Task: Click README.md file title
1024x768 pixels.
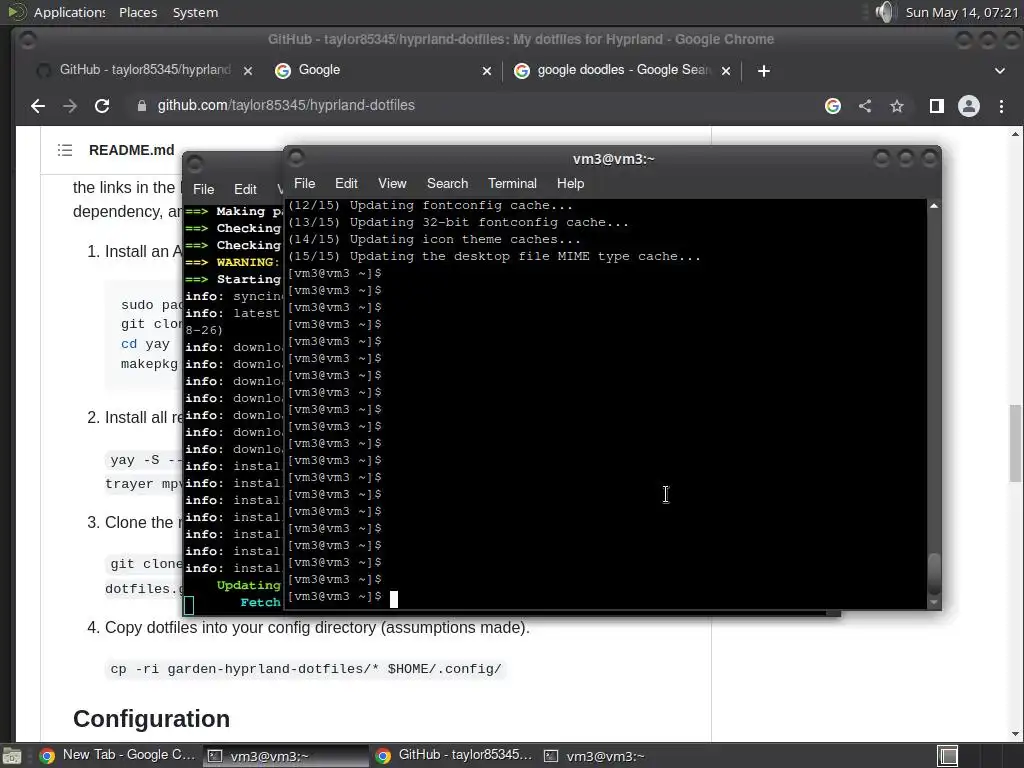Action: coord(132,150)
